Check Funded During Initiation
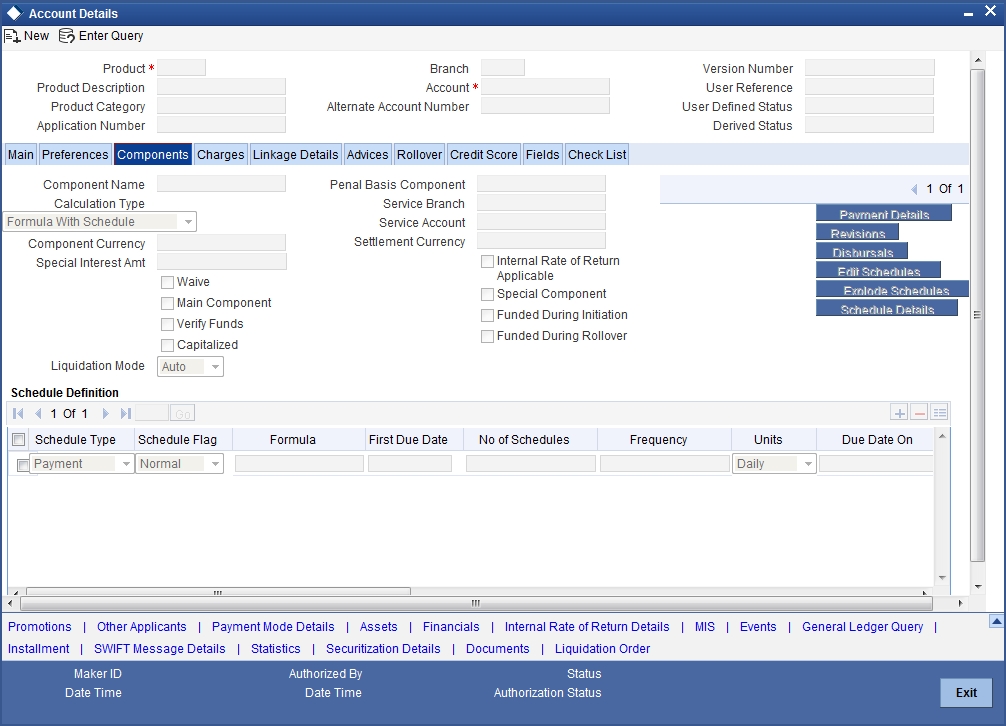The width and height of the screenshot is (1006, 726). 488,316
